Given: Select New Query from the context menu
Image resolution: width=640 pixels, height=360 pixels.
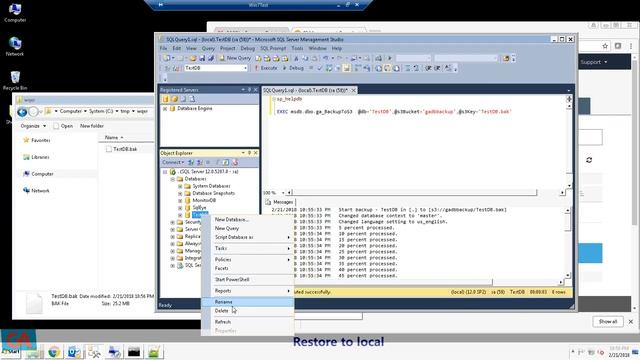Looking at the screenshot, I should click(247, 229).
